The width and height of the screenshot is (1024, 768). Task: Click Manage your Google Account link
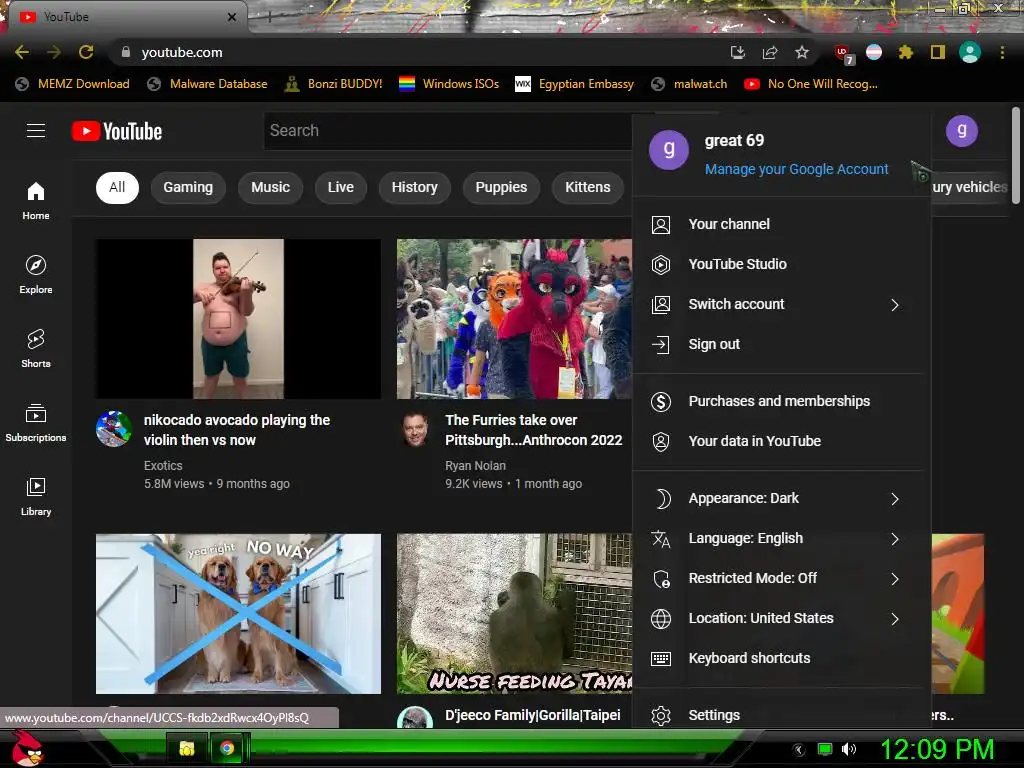tap(796, 170)
